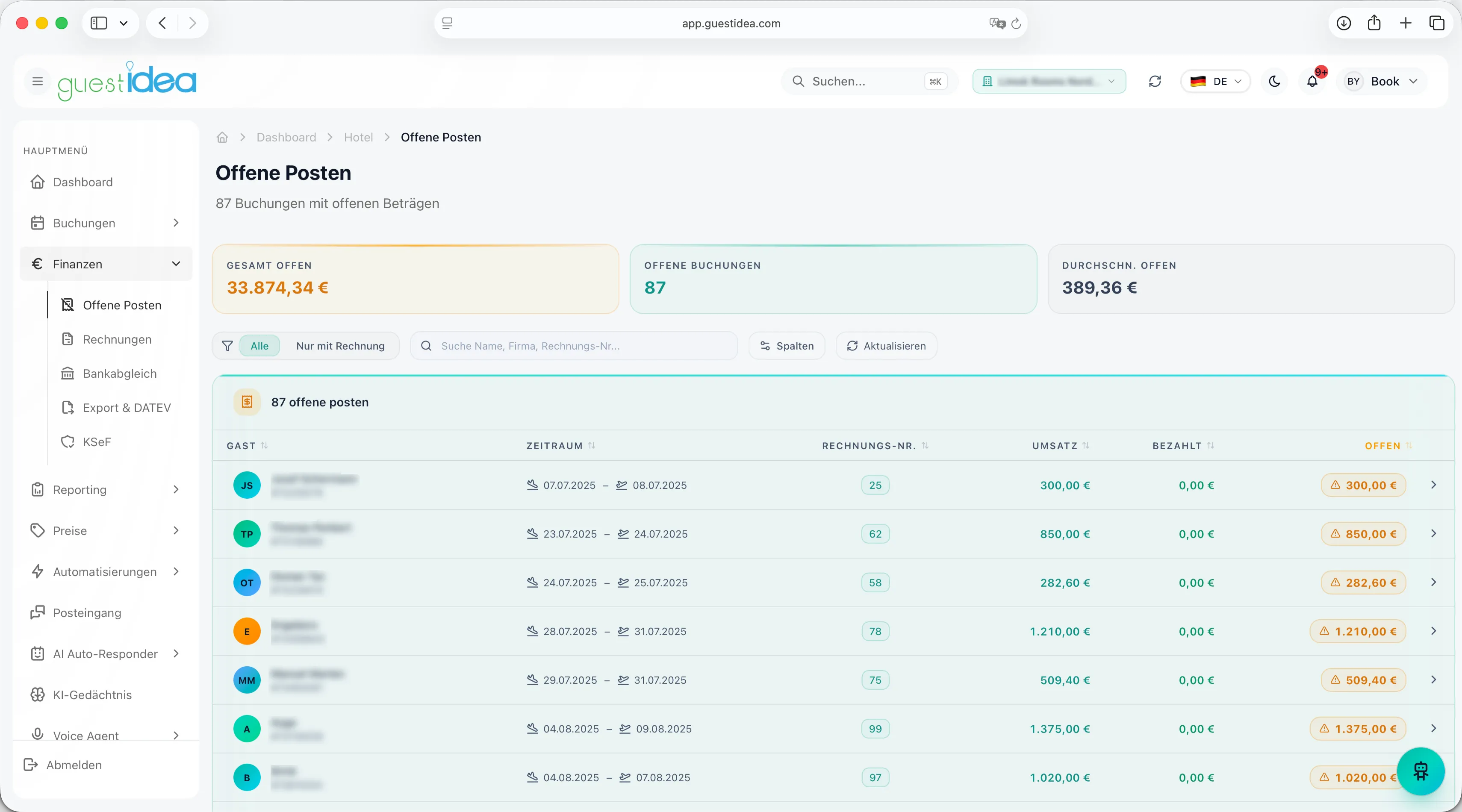Open the Book user account dropdown
Image resolution: width=1462 pixels, height=812 pixels.
(1382, 81)
